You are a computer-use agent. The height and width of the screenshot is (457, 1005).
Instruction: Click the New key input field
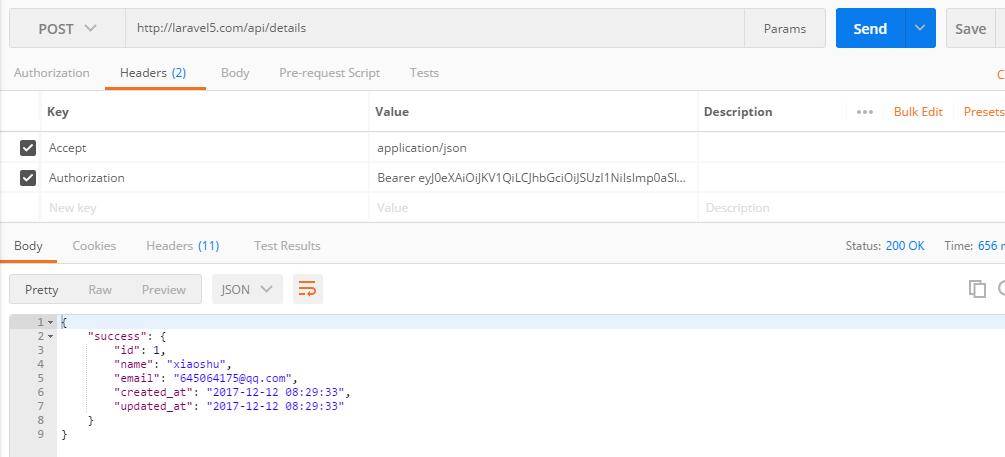tap(204, 208)
